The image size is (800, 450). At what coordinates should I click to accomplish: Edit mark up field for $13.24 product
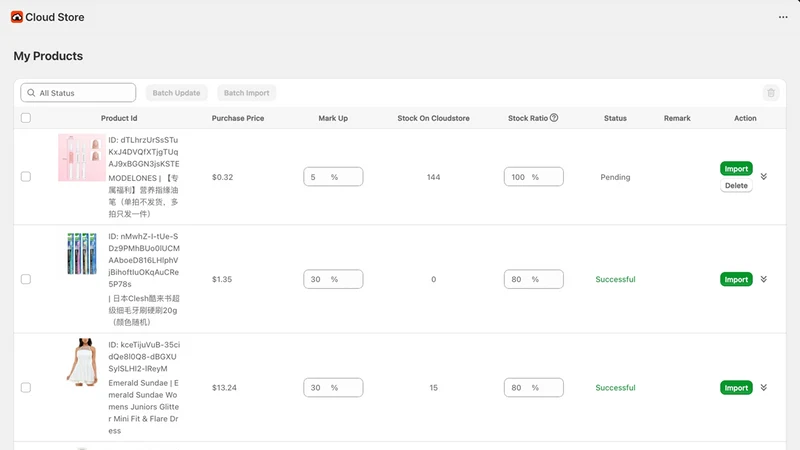333,387
